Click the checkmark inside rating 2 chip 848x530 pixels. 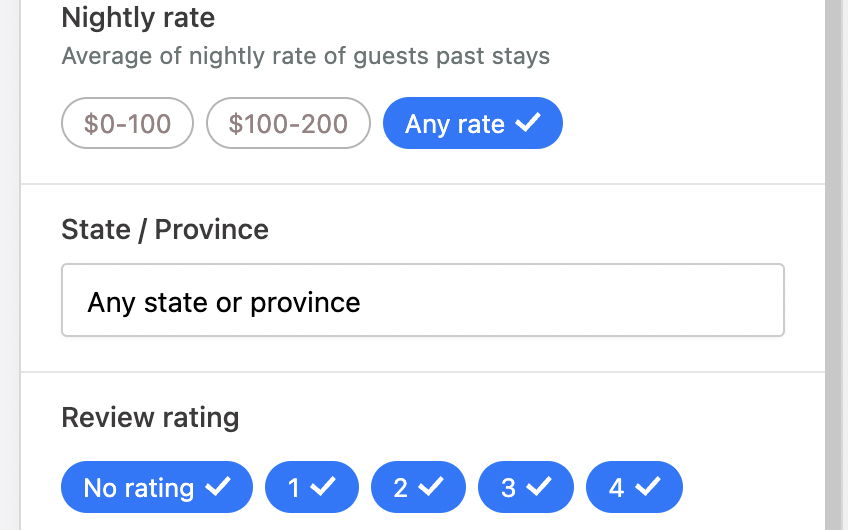pos(430,486)
